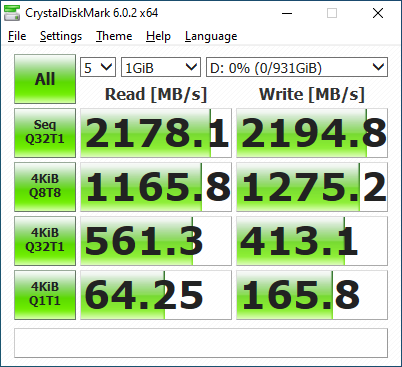The image size is (402, 367).
Task: Open the Language menu
Action: click(211, 36)
